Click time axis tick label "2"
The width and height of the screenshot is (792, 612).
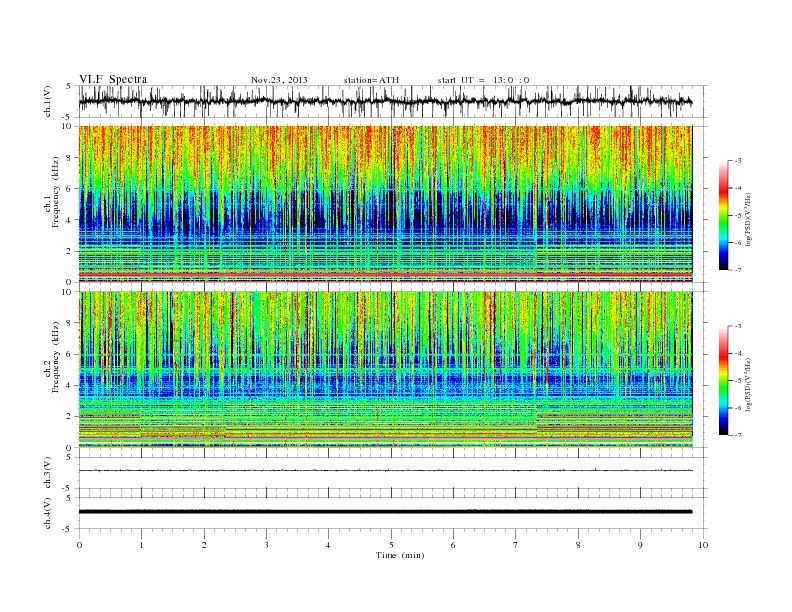click(x=204, y=545)
